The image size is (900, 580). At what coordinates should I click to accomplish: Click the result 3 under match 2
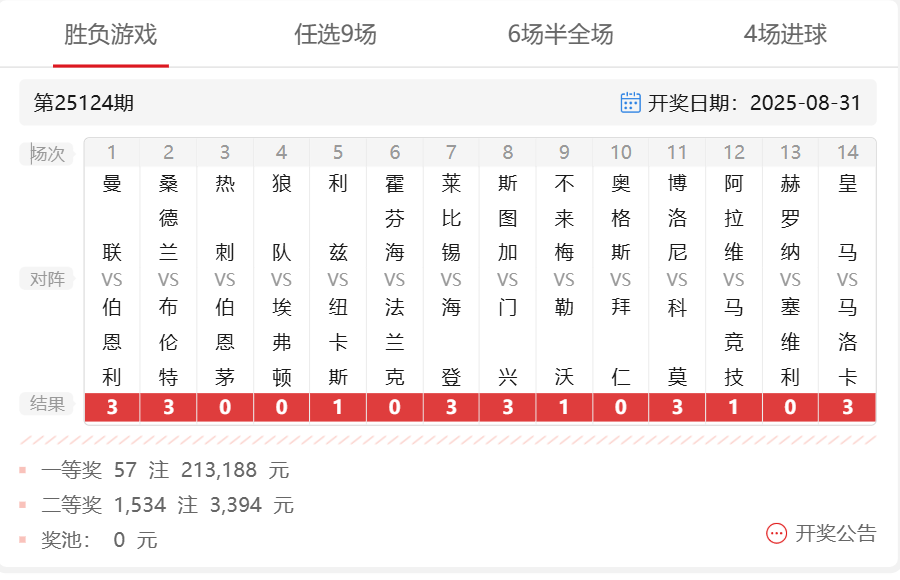pos(168,407)
